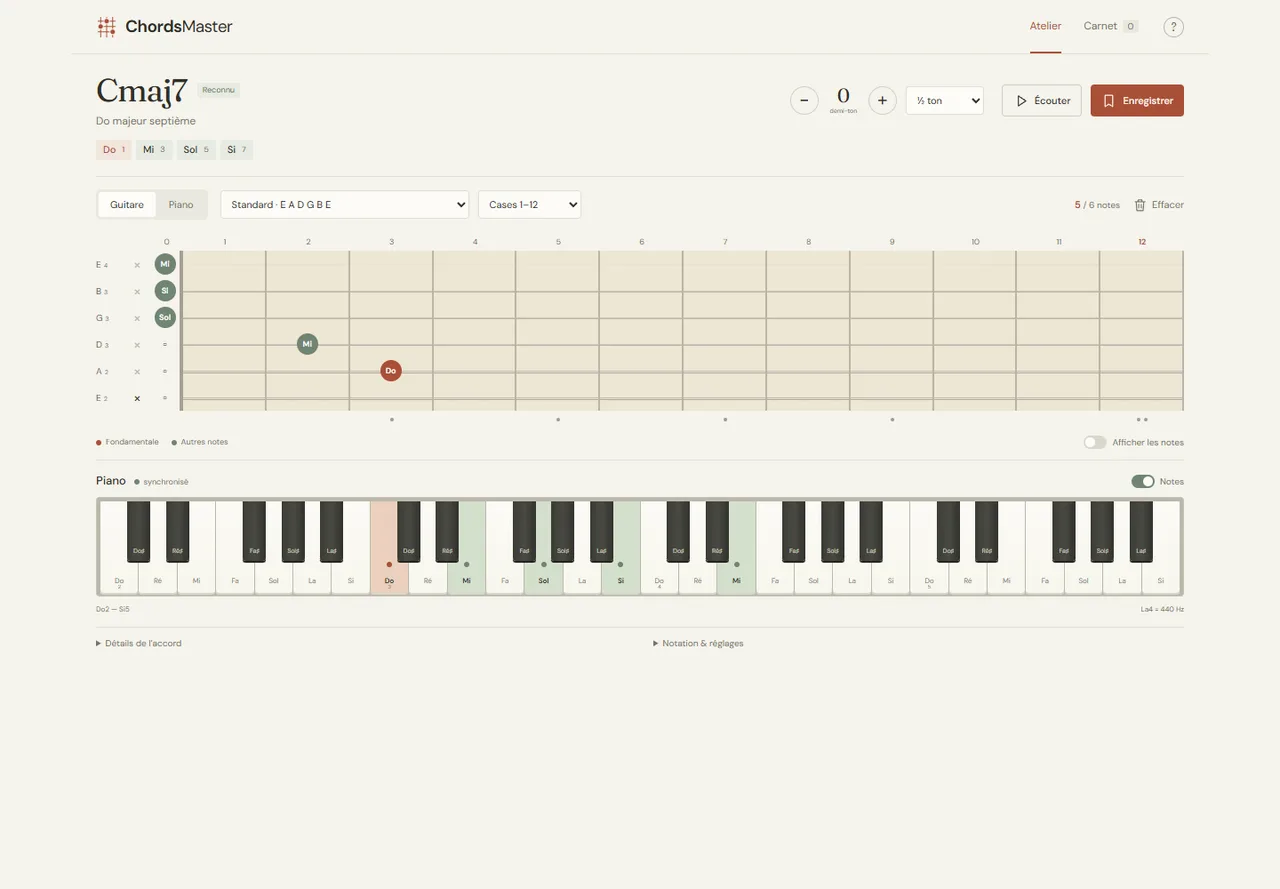This screenshot has height=889, width=1280.
Task: Click the Mi 3 note chip
Action: (x=154, y=150)
